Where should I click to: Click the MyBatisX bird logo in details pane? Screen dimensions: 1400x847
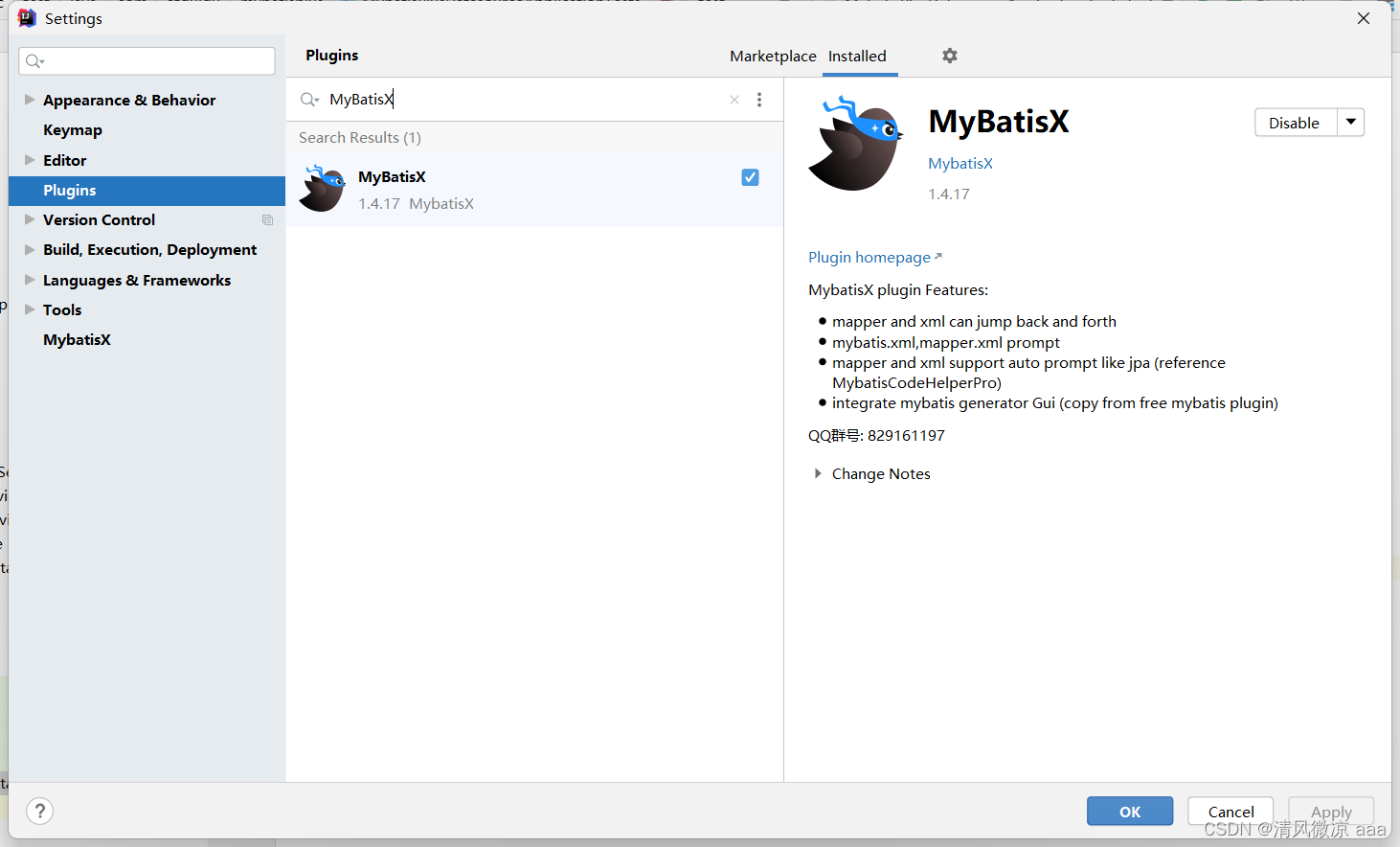tap(855, 144)
